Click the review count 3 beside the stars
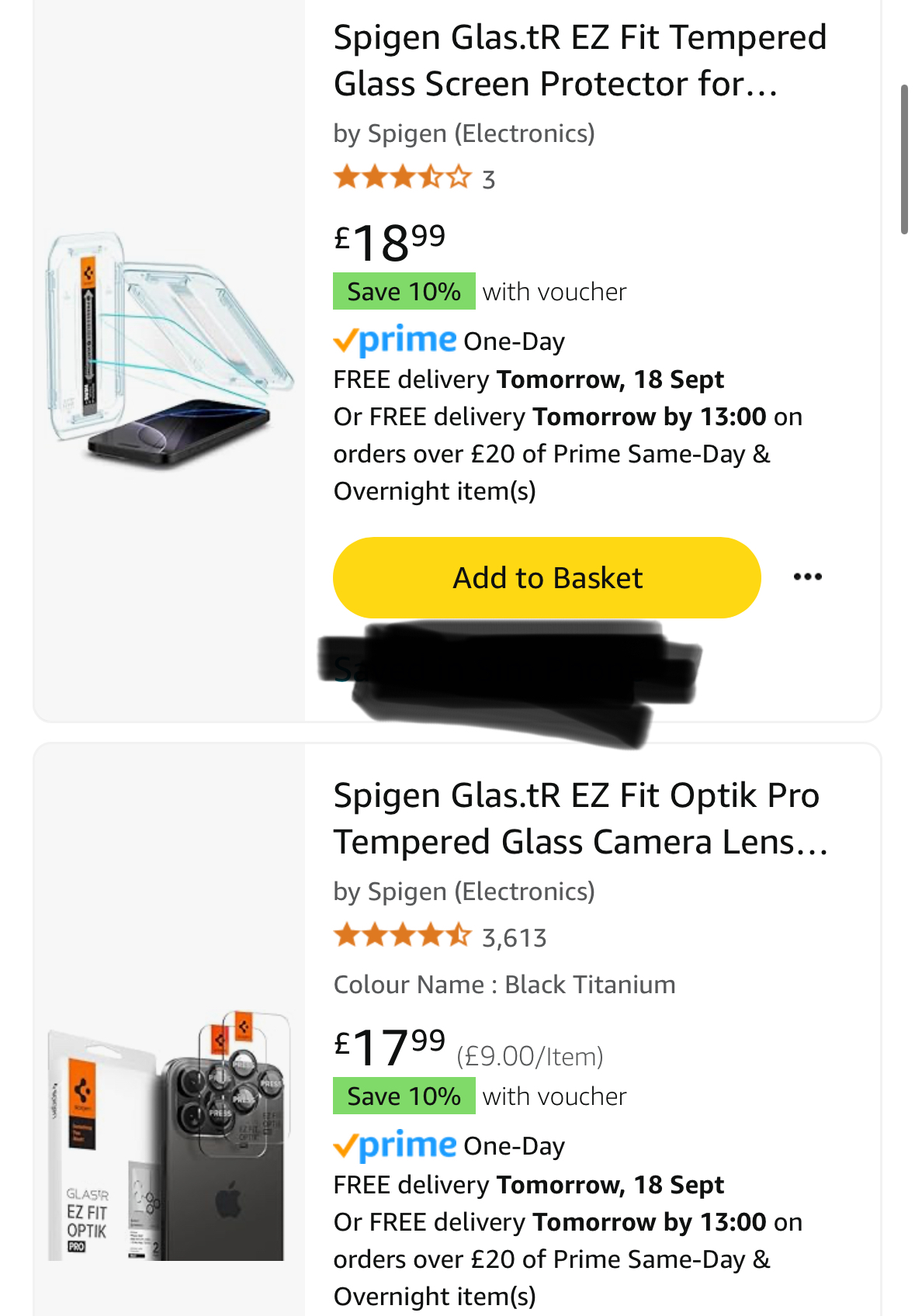 coord(489,180)
